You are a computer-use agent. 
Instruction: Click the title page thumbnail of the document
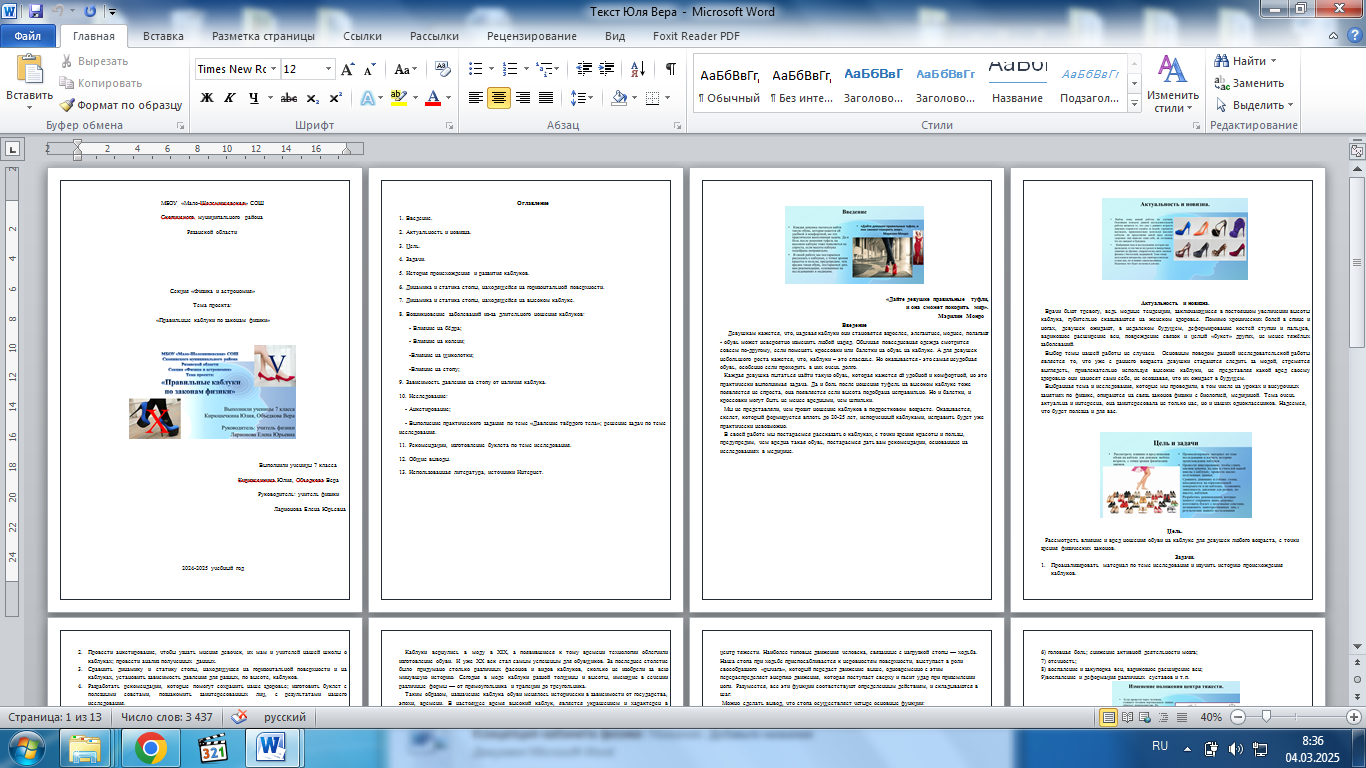click(204, 390)
